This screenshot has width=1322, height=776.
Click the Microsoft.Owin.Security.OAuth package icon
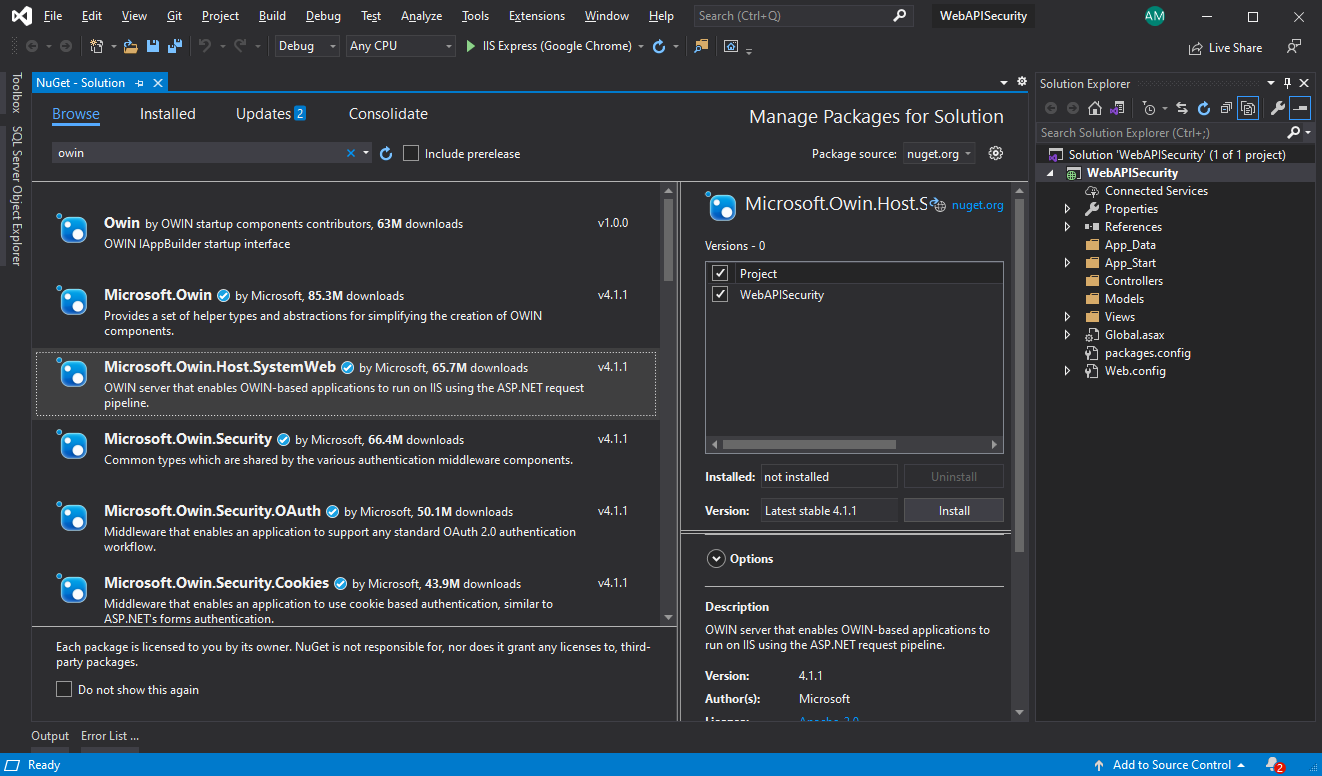74,518
